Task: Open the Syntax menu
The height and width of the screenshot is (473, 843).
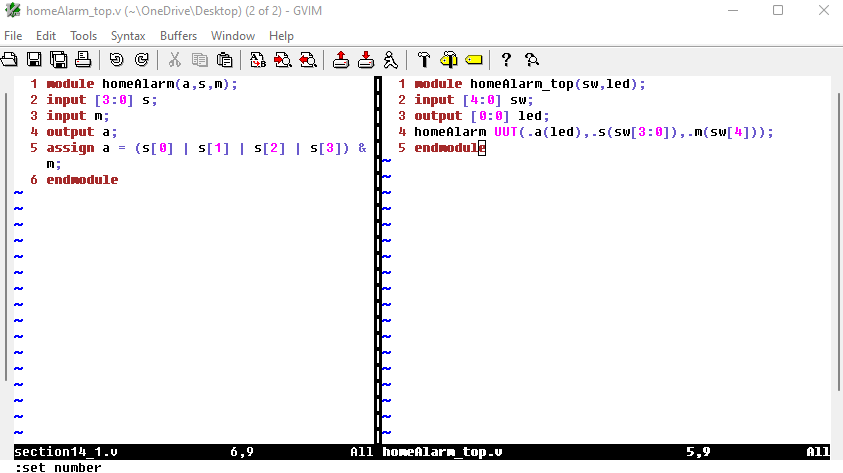Action: (127, 35)
